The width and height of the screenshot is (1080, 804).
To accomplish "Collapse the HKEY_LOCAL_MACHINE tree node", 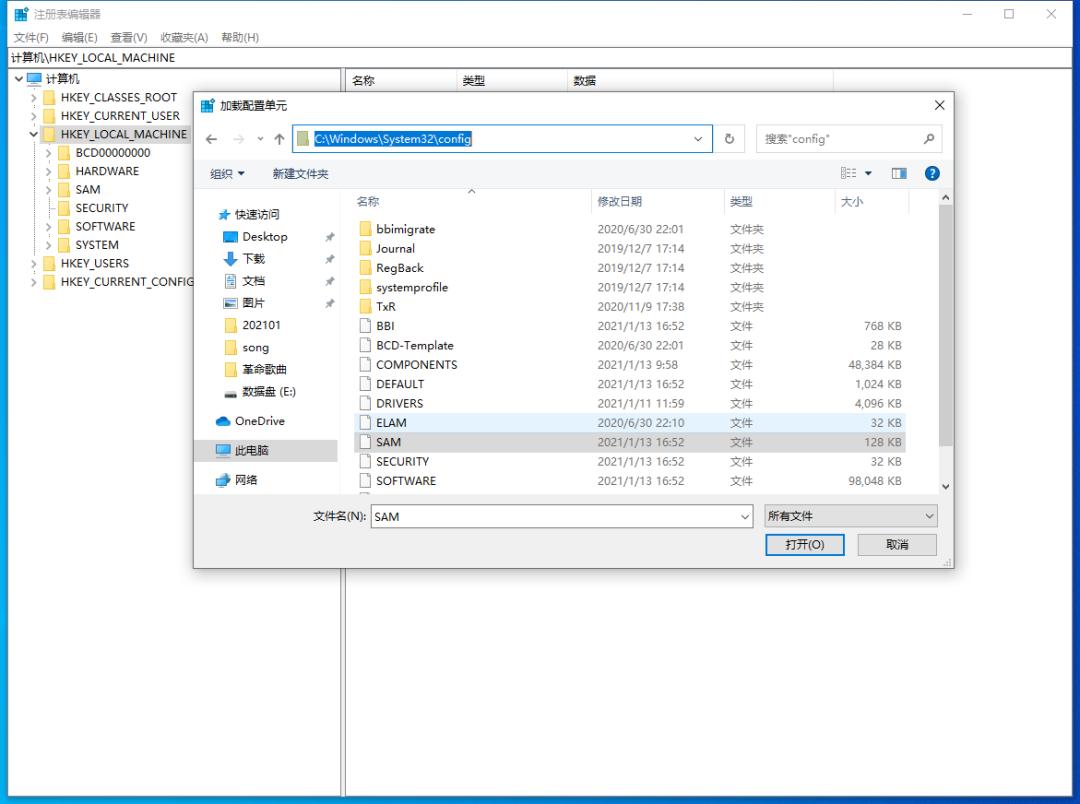I will point(34,134).
